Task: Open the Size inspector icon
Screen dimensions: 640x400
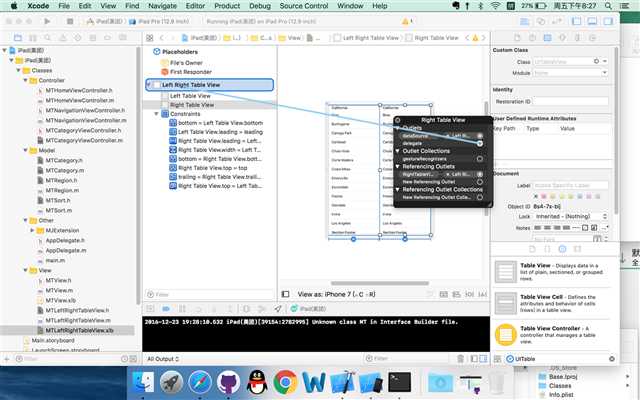Action: (x=578, y=38)
